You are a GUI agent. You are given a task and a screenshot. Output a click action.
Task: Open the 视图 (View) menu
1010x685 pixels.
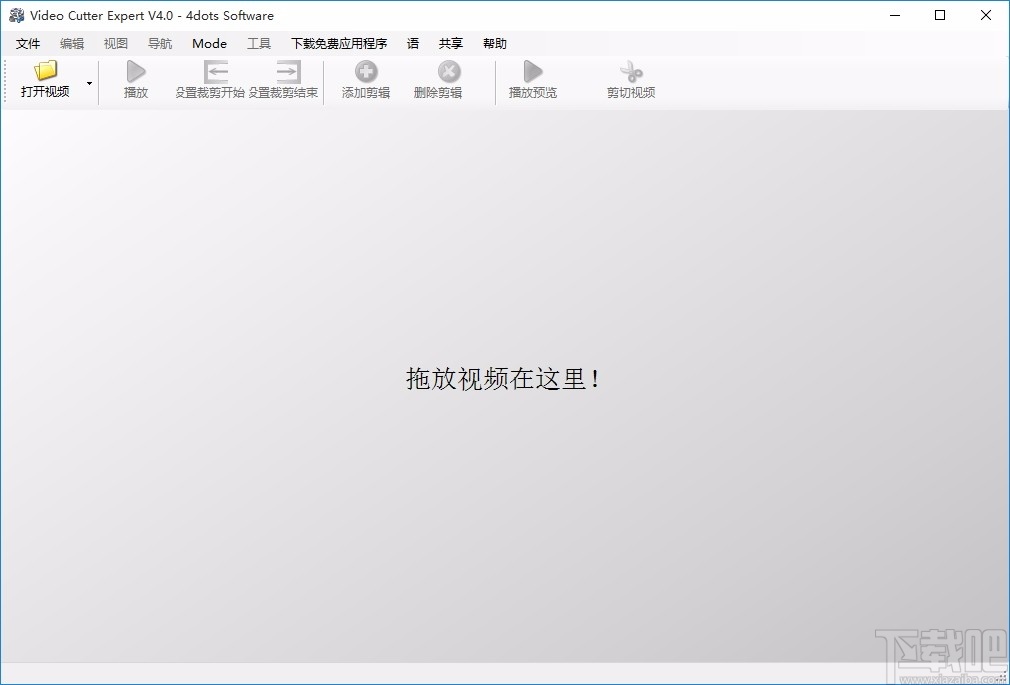tap(115, 43)
